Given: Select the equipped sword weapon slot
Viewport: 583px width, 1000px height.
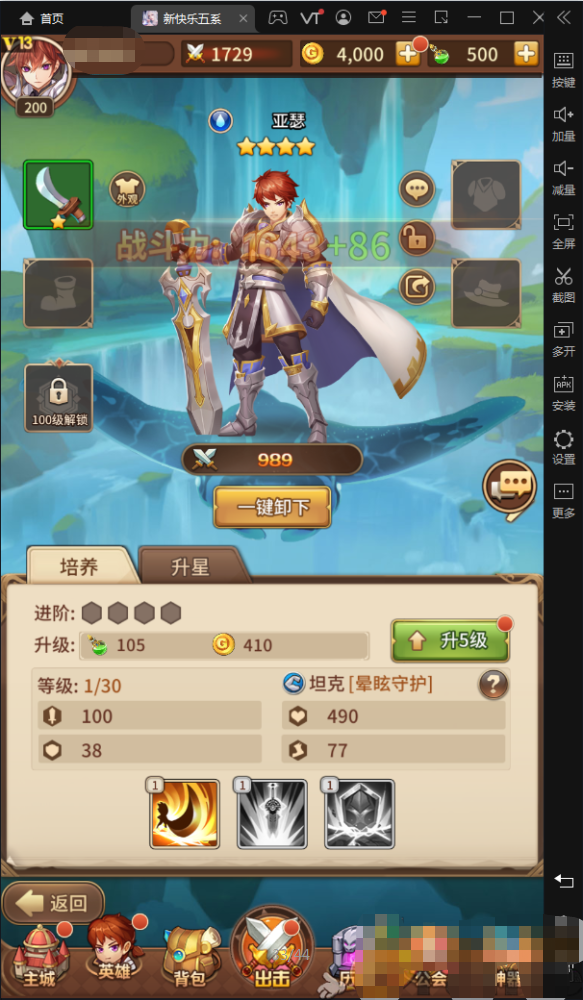Looking at the screenshot, I should (x=59, y=195).
